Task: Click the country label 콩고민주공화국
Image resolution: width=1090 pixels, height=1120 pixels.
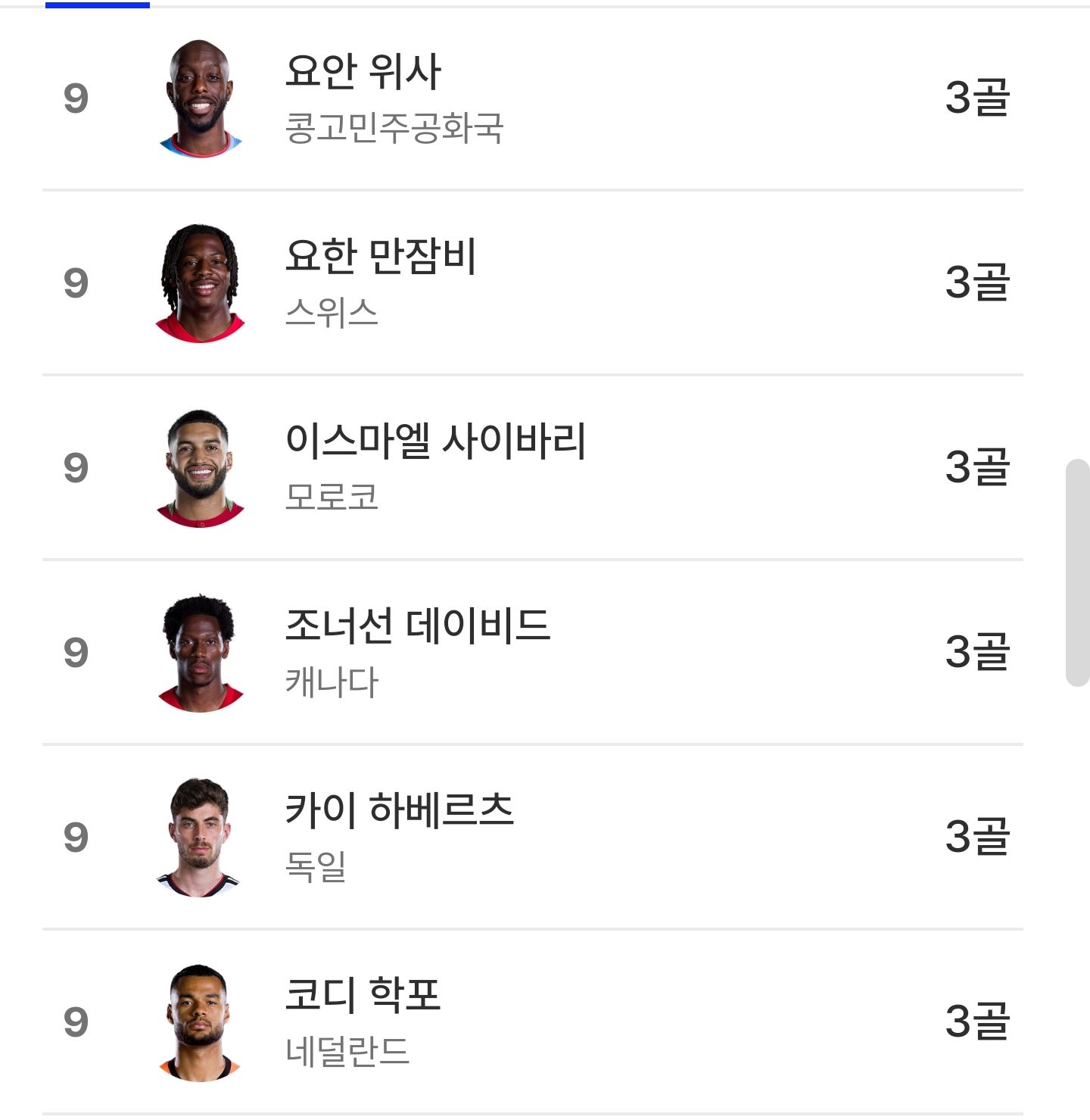Action: coord(394,128)
